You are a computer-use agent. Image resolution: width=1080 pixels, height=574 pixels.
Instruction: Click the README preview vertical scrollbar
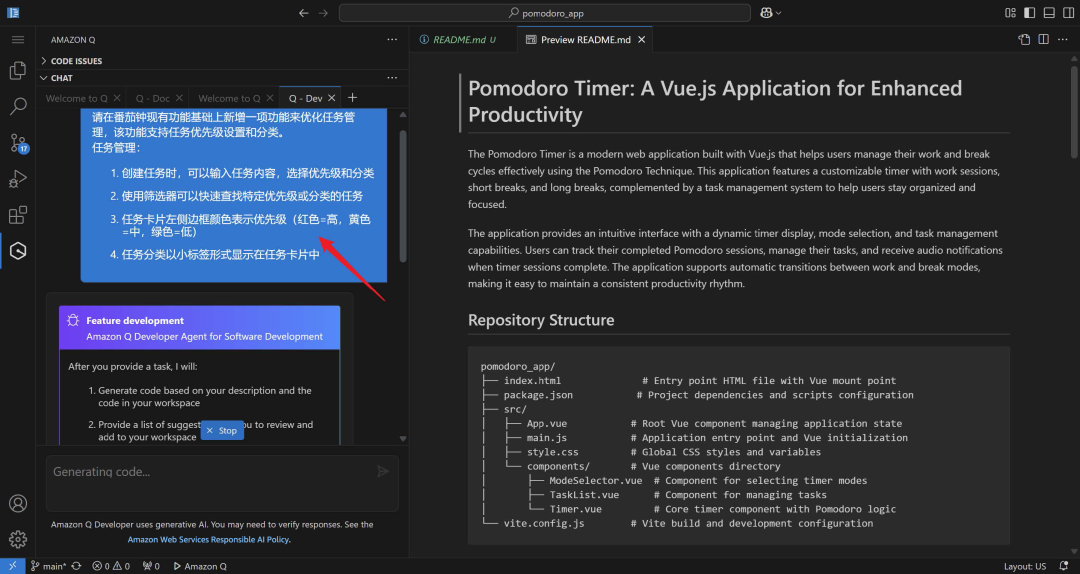(x=1074, y=110)
